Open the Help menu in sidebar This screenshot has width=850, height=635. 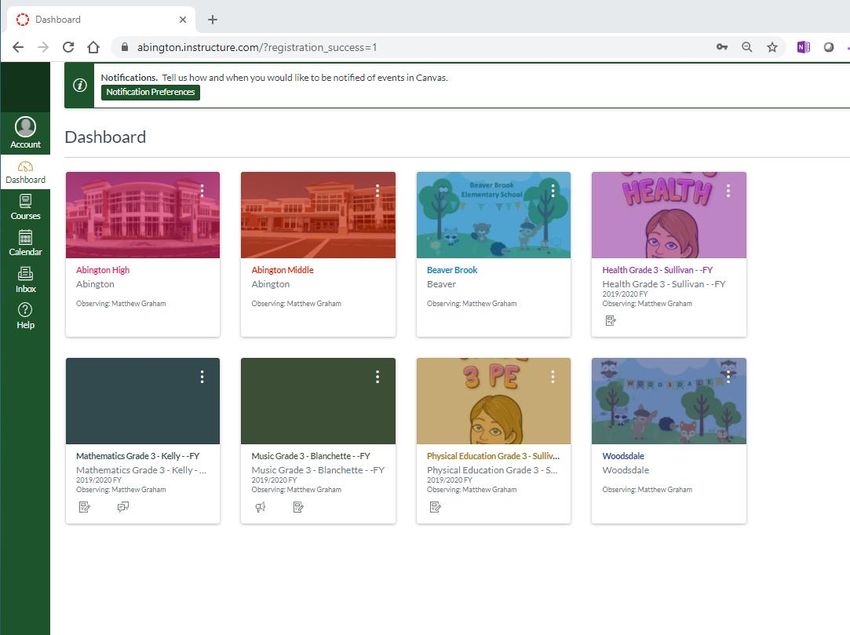[x=25, y=316]
